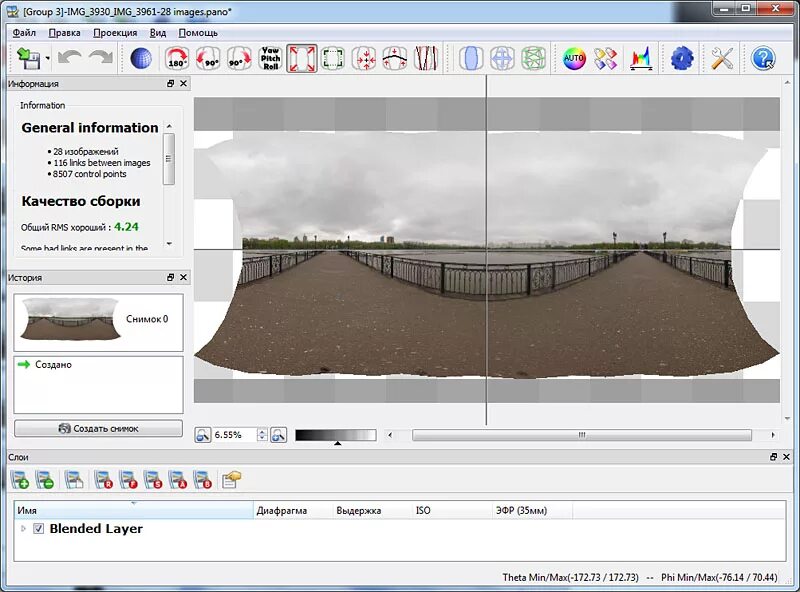Open the Вид menu

tap(158, 33)
